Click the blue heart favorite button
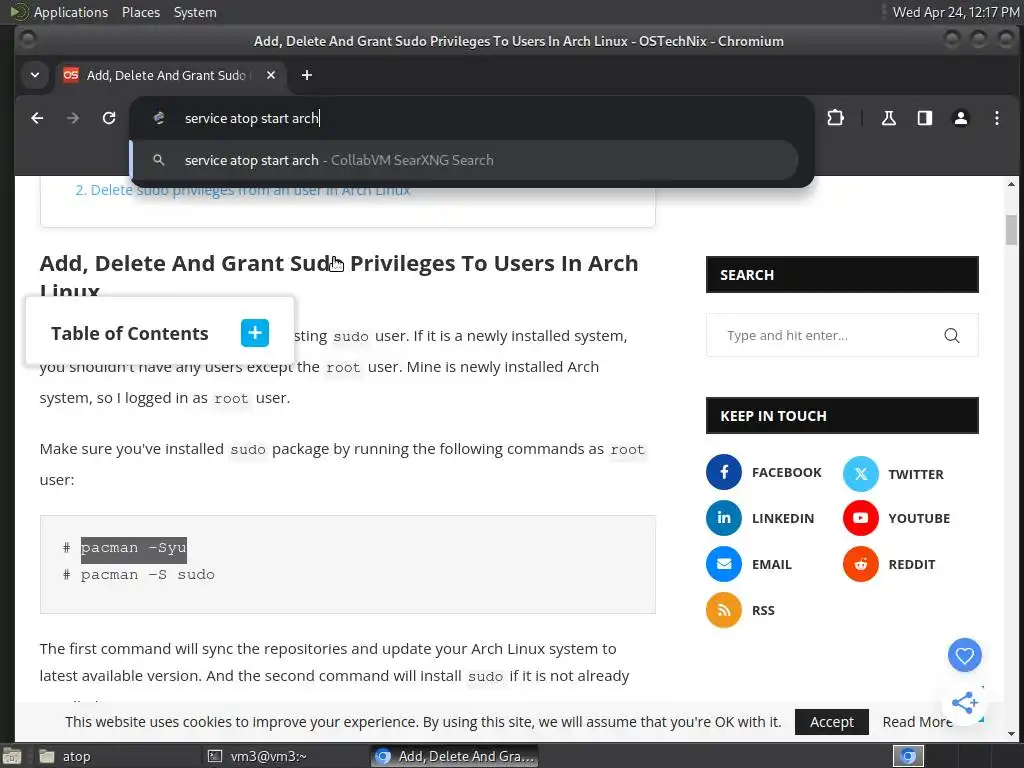Viewport: 1024px width, 768px height. 965,656
